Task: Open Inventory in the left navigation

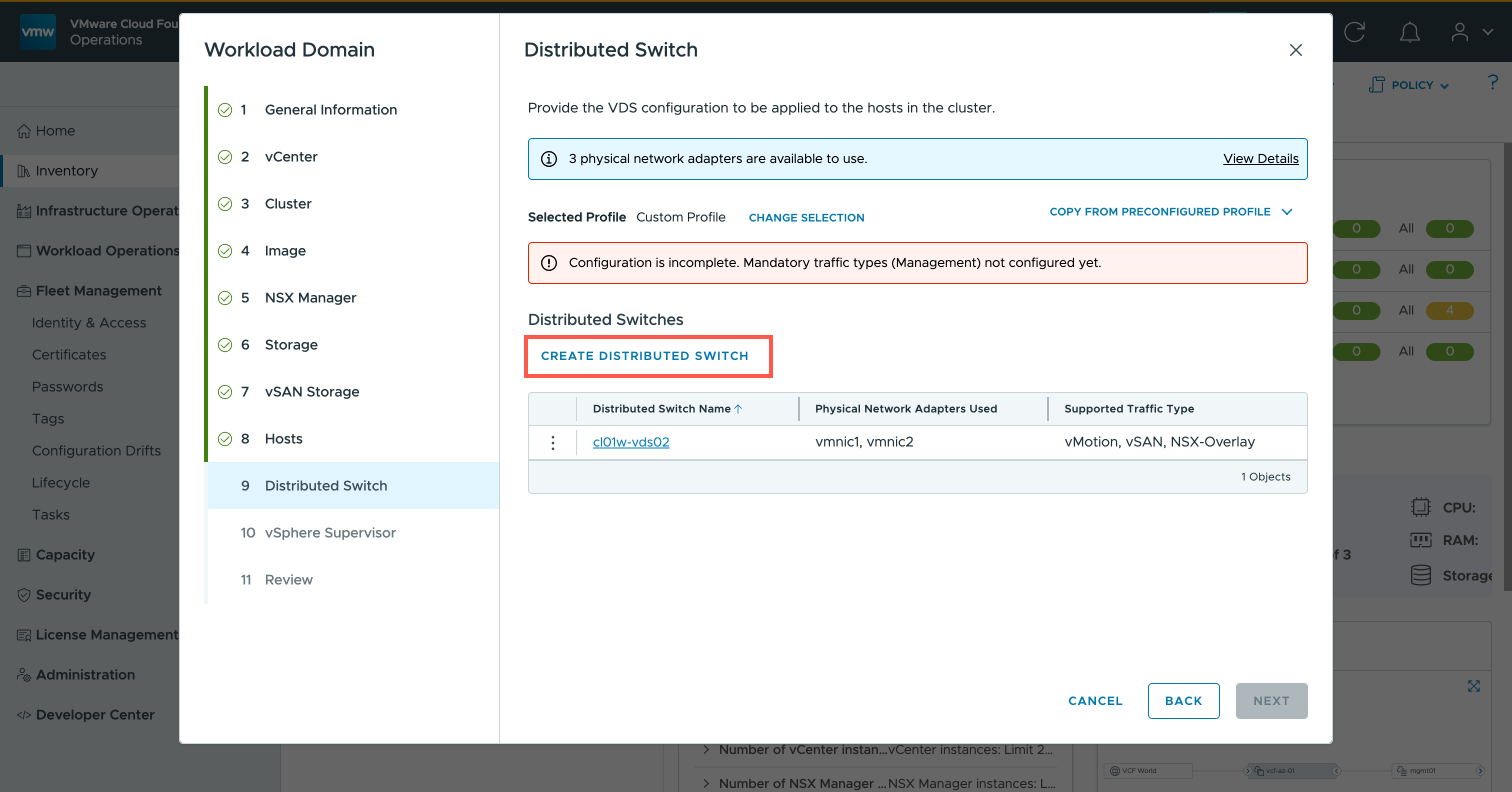Action: pos(66,171)
